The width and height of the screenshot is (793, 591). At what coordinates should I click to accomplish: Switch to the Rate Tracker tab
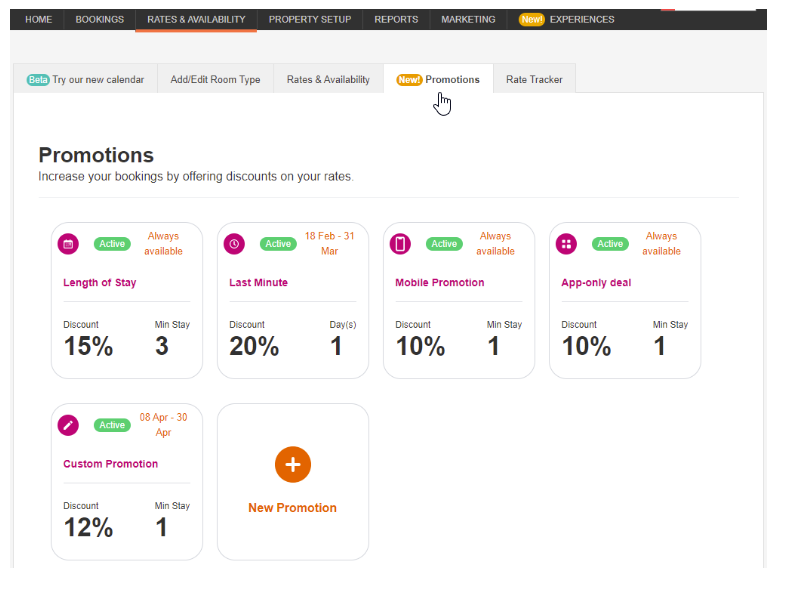(534, 79)
